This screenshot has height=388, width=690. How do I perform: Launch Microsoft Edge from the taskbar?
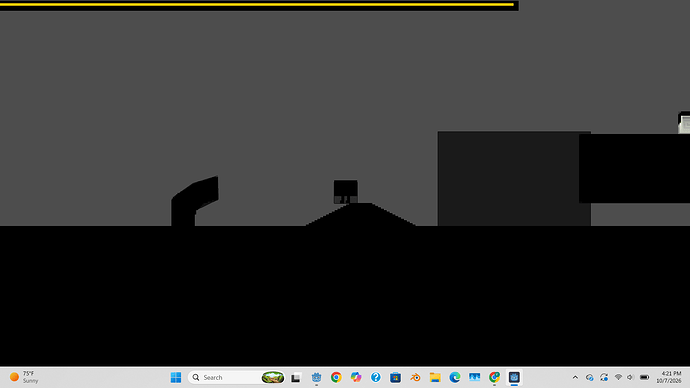point(455,377)
